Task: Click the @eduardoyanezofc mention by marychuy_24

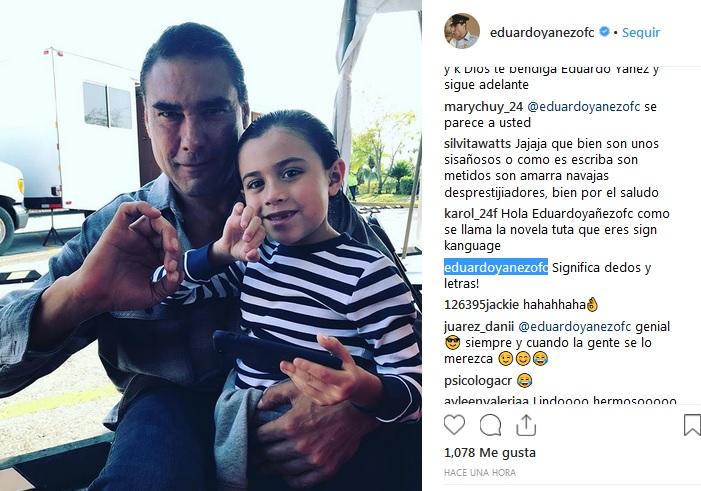Action: pos(584,107)
